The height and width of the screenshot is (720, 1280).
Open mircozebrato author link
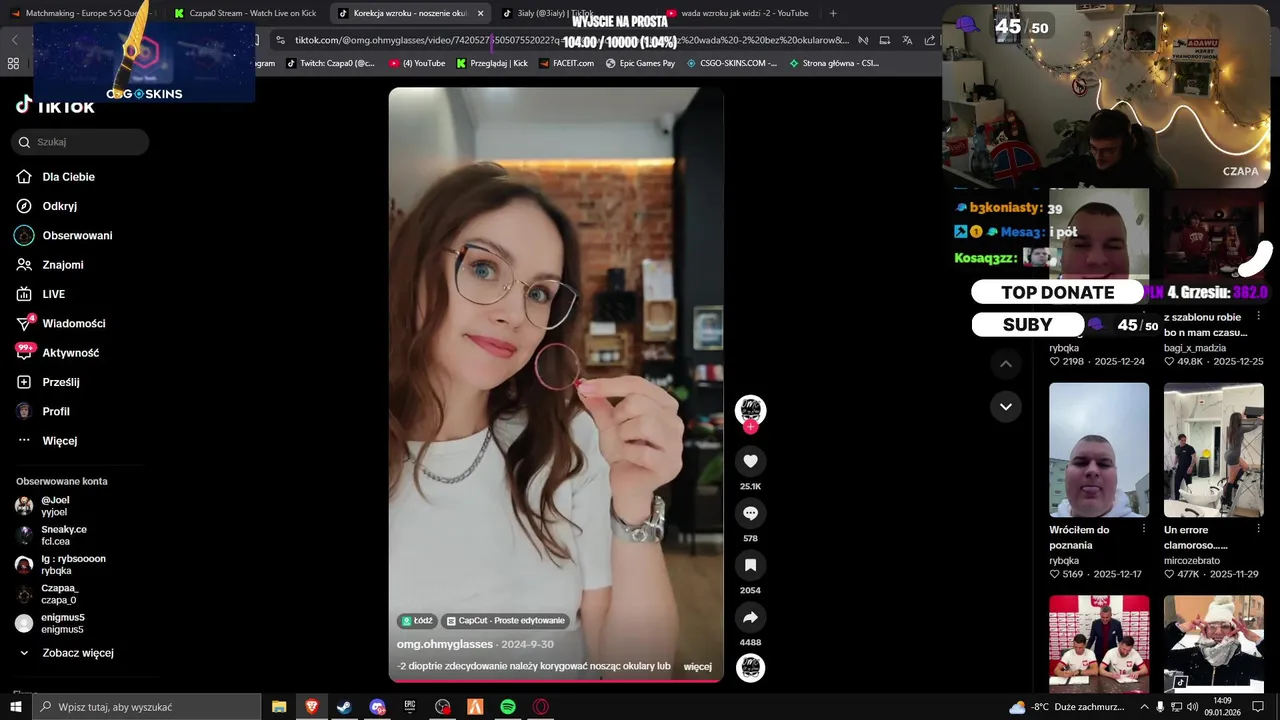pos(1192,561)
